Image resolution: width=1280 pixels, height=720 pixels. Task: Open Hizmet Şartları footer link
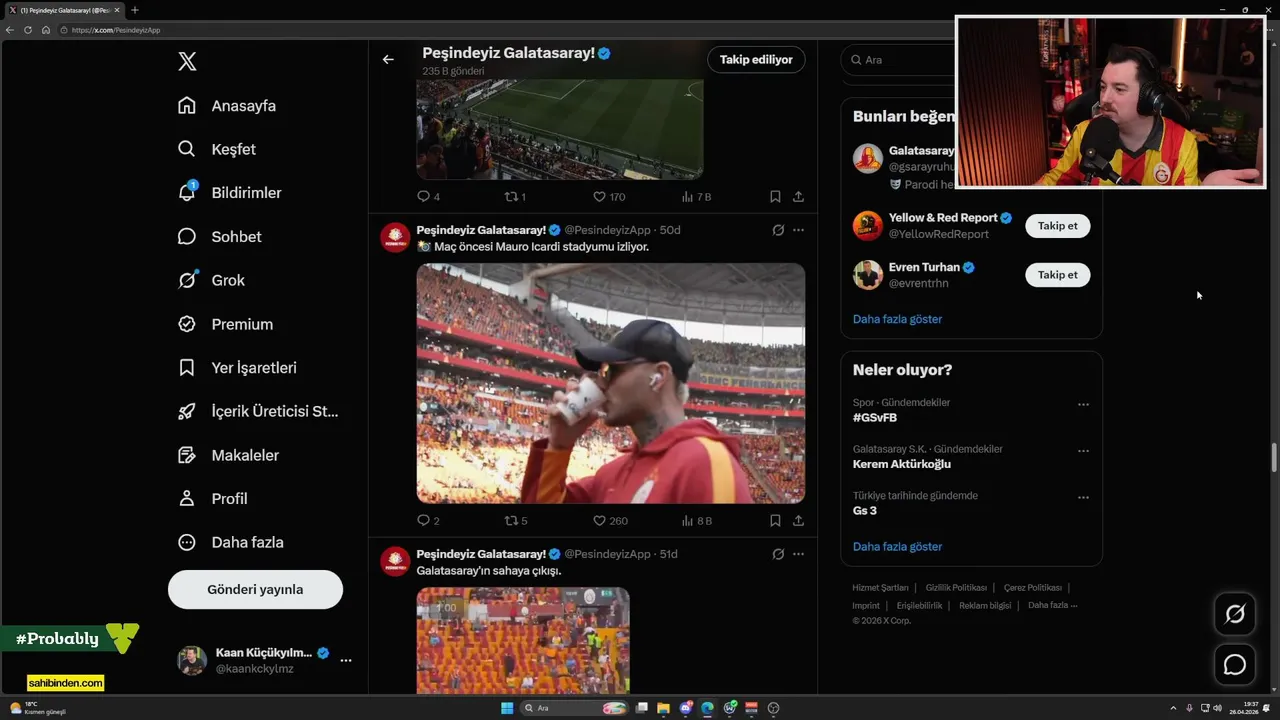[880, 588]
